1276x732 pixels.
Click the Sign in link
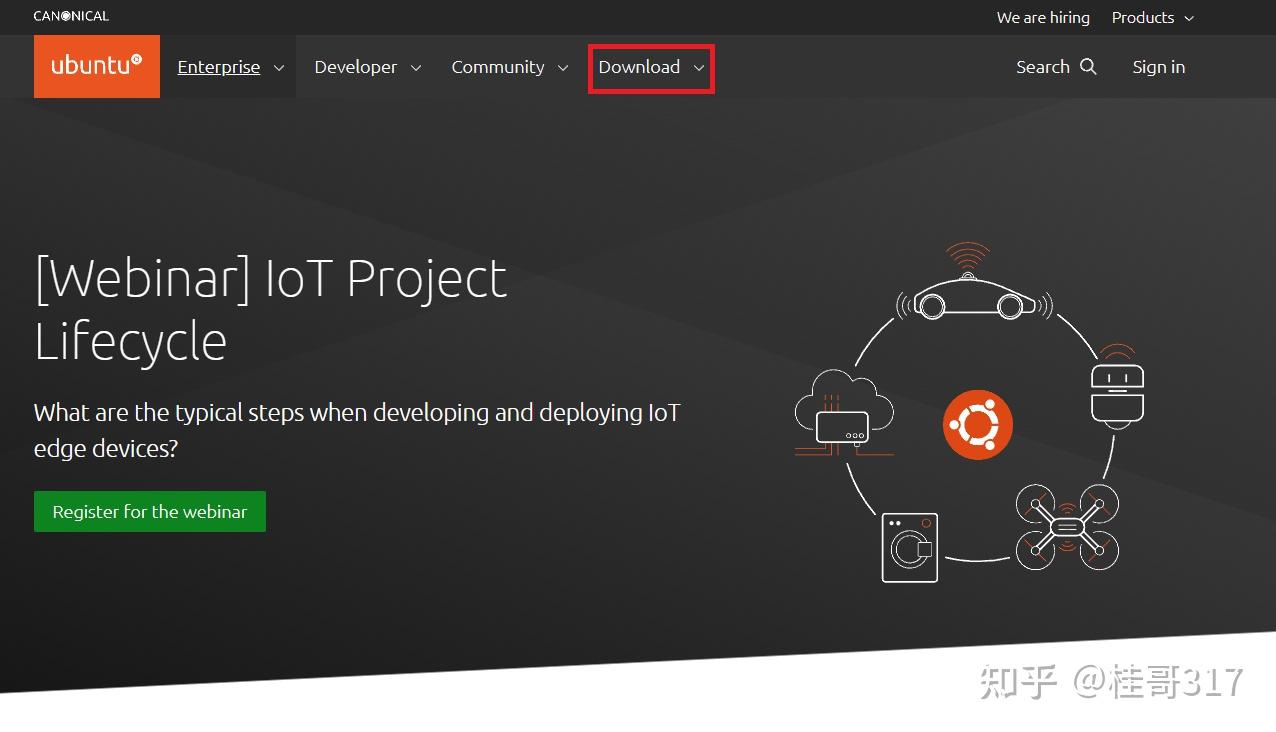point(1158,67)
